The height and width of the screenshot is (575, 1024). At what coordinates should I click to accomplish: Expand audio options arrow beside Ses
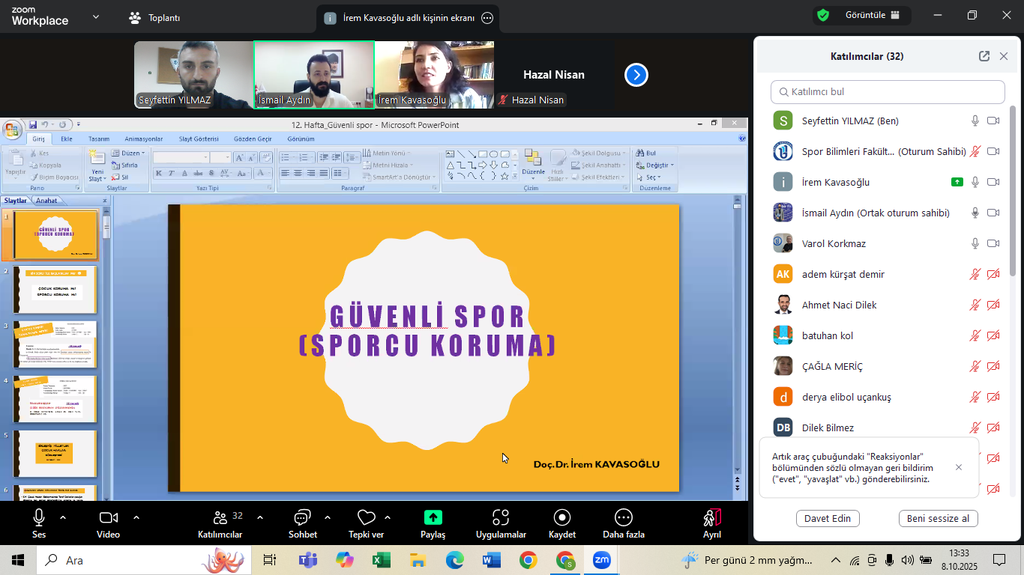point(63,518)
